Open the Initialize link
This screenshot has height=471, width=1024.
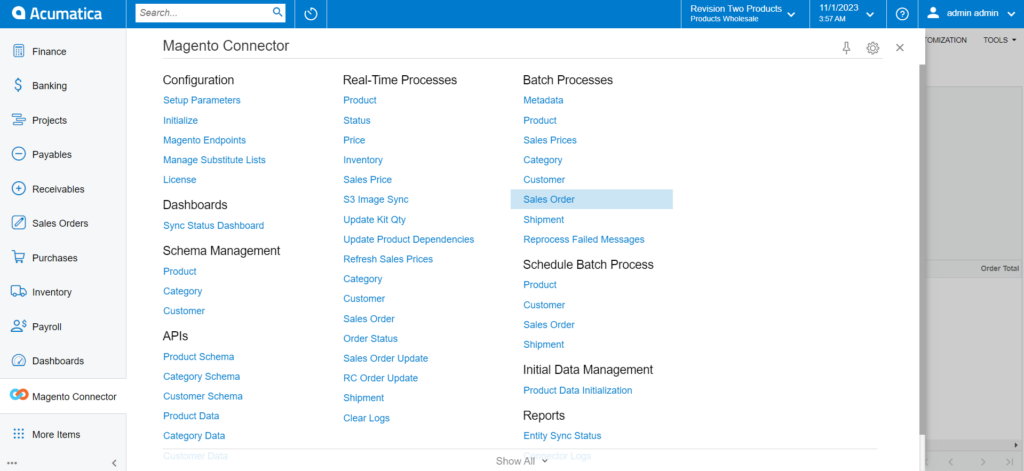(x=180, y=120)
